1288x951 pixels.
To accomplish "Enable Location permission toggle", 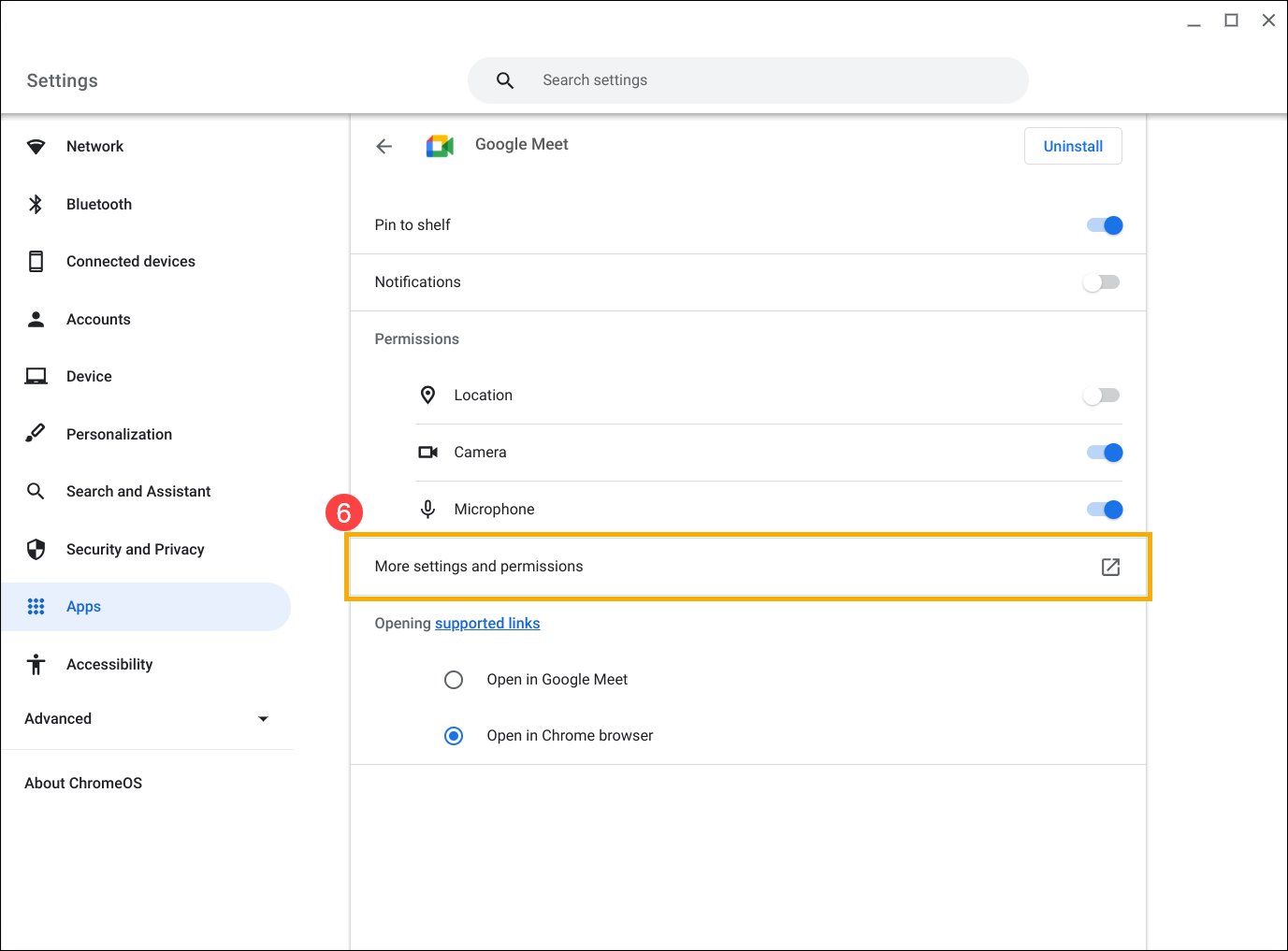I will pyautogui.click(x=1101, y=396).
